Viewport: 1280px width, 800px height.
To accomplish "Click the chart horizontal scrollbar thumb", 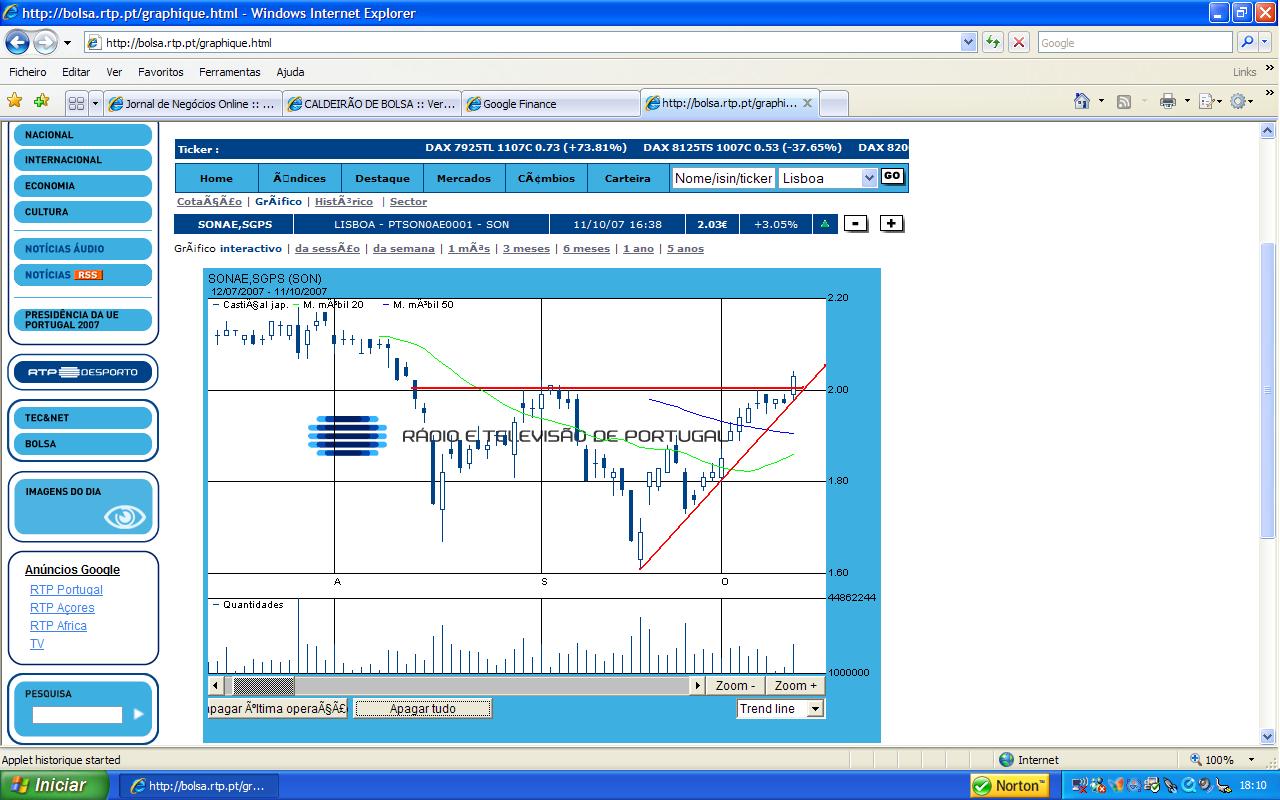I will click(x=264, y=685).
